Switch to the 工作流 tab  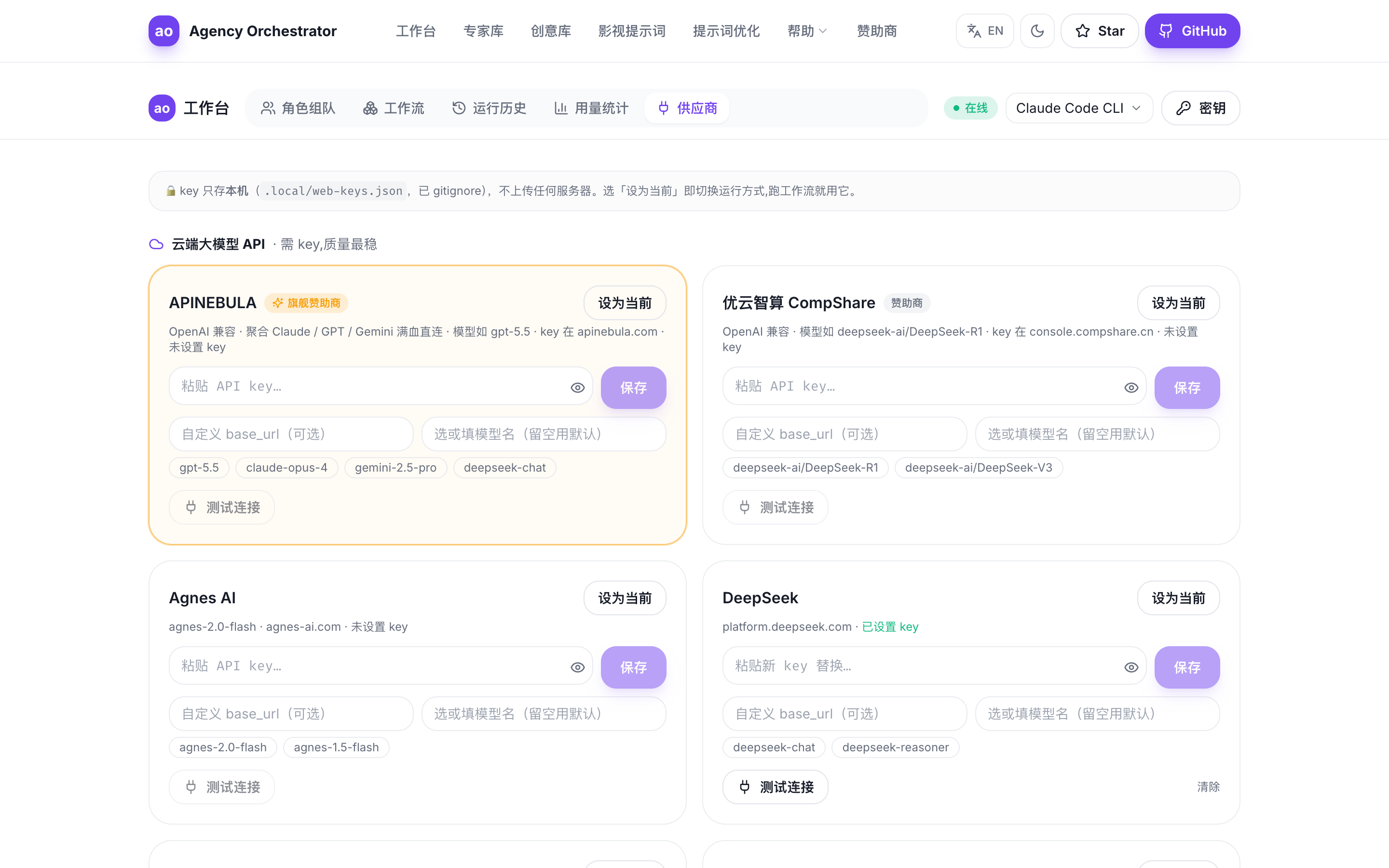[x=394, y=108]
